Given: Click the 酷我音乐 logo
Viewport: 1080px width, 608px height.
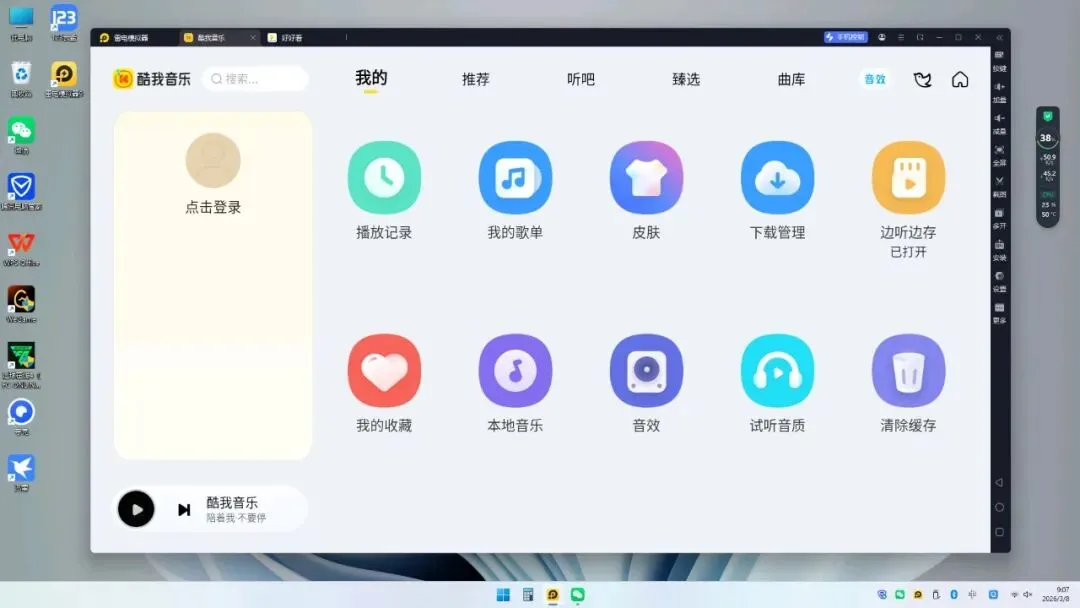Looking at the screenshot, I should 152,79.
